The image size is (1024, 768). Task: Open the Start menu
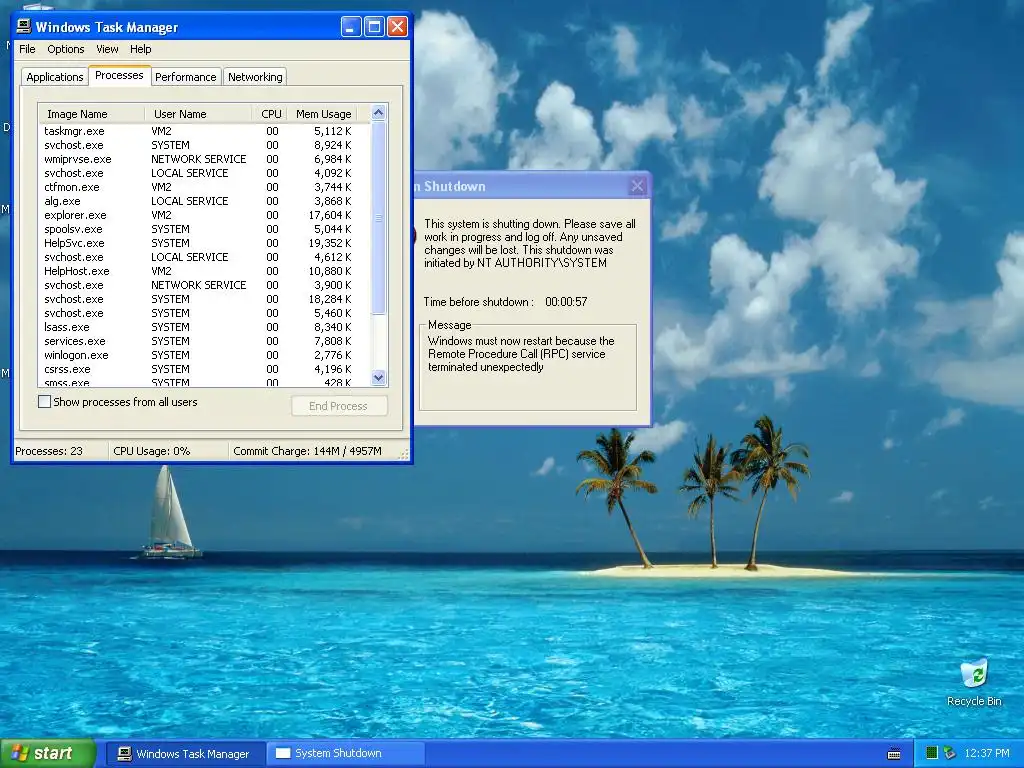coord(48,754)
